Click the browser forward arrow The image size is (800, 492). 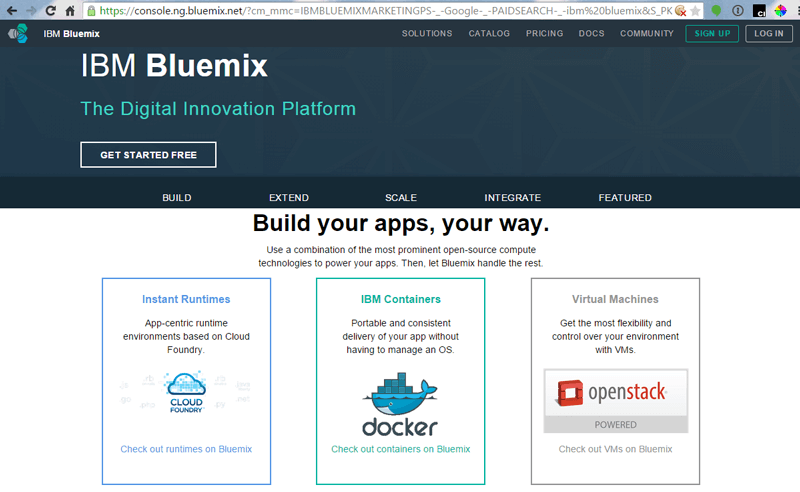click(x=32, y=10)
